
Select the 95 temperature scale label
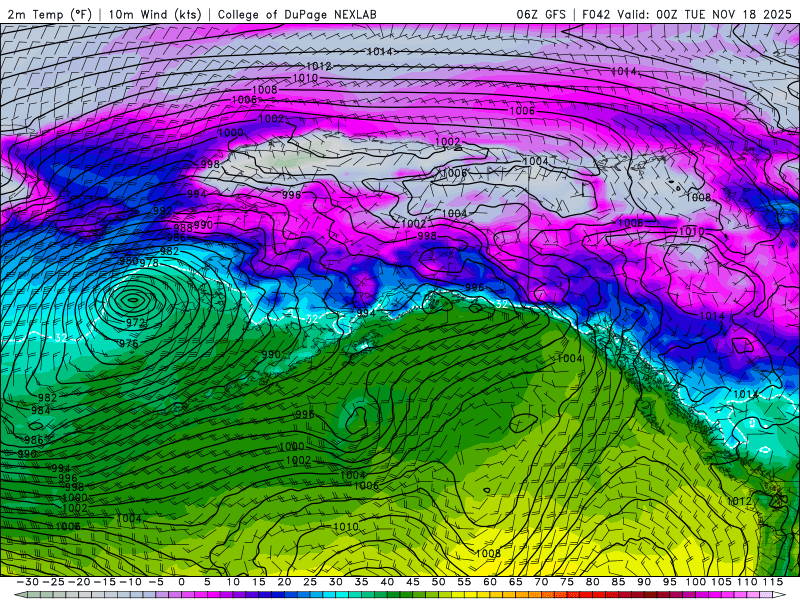tap(669, 582)
